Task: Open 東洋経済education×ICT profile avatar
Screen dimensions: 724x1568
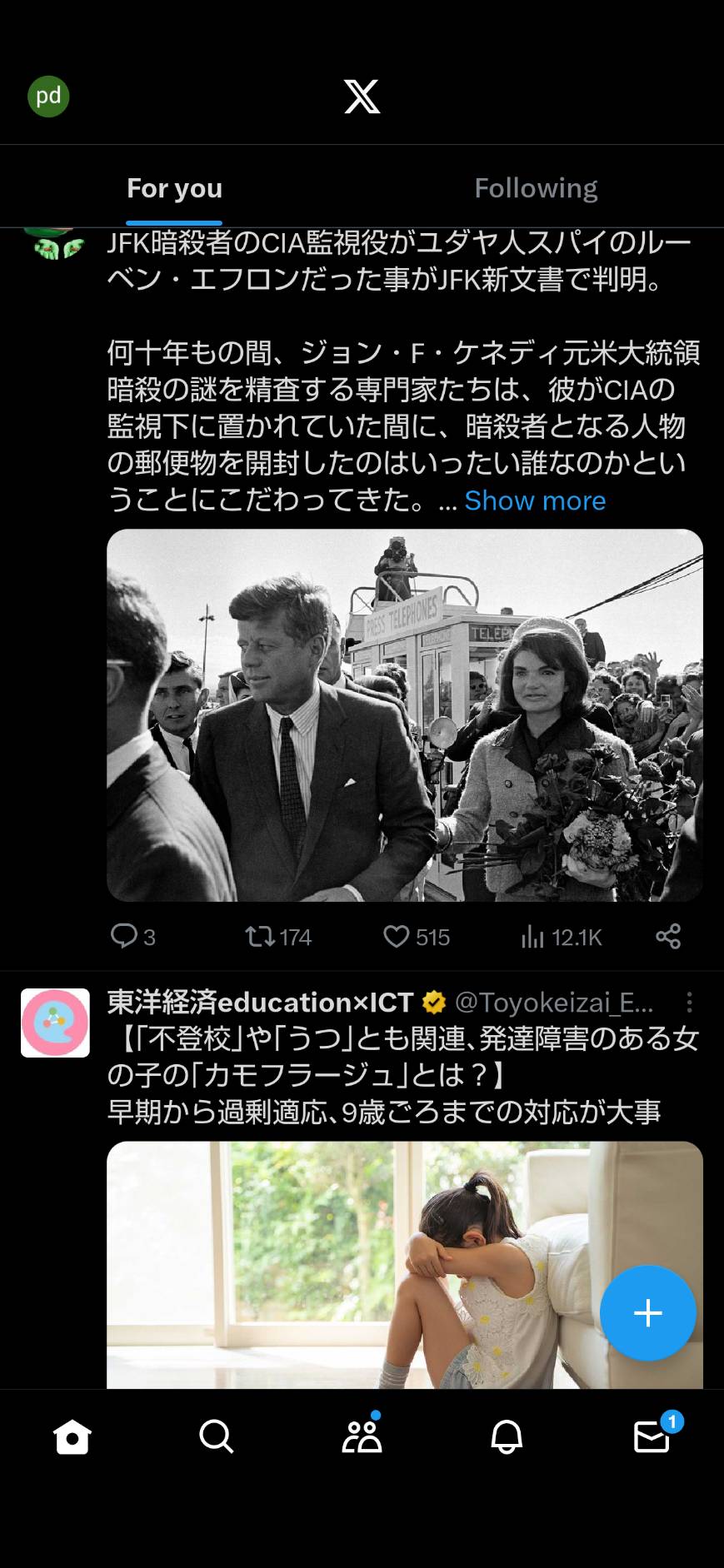Action: tap(55, 1023)
